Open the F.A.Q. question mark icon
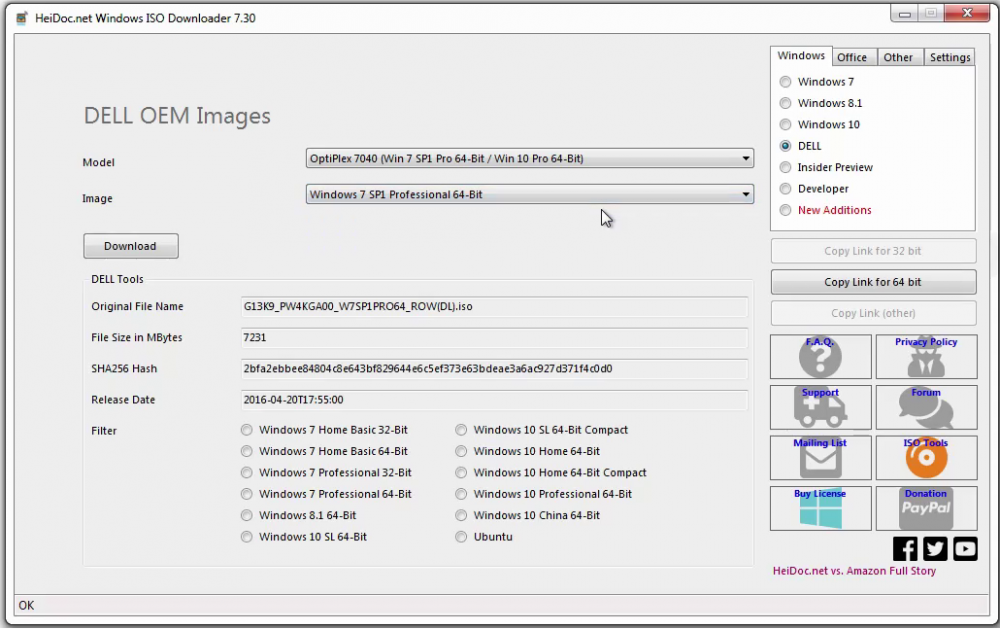1000x629 pixels. (820, 357)
